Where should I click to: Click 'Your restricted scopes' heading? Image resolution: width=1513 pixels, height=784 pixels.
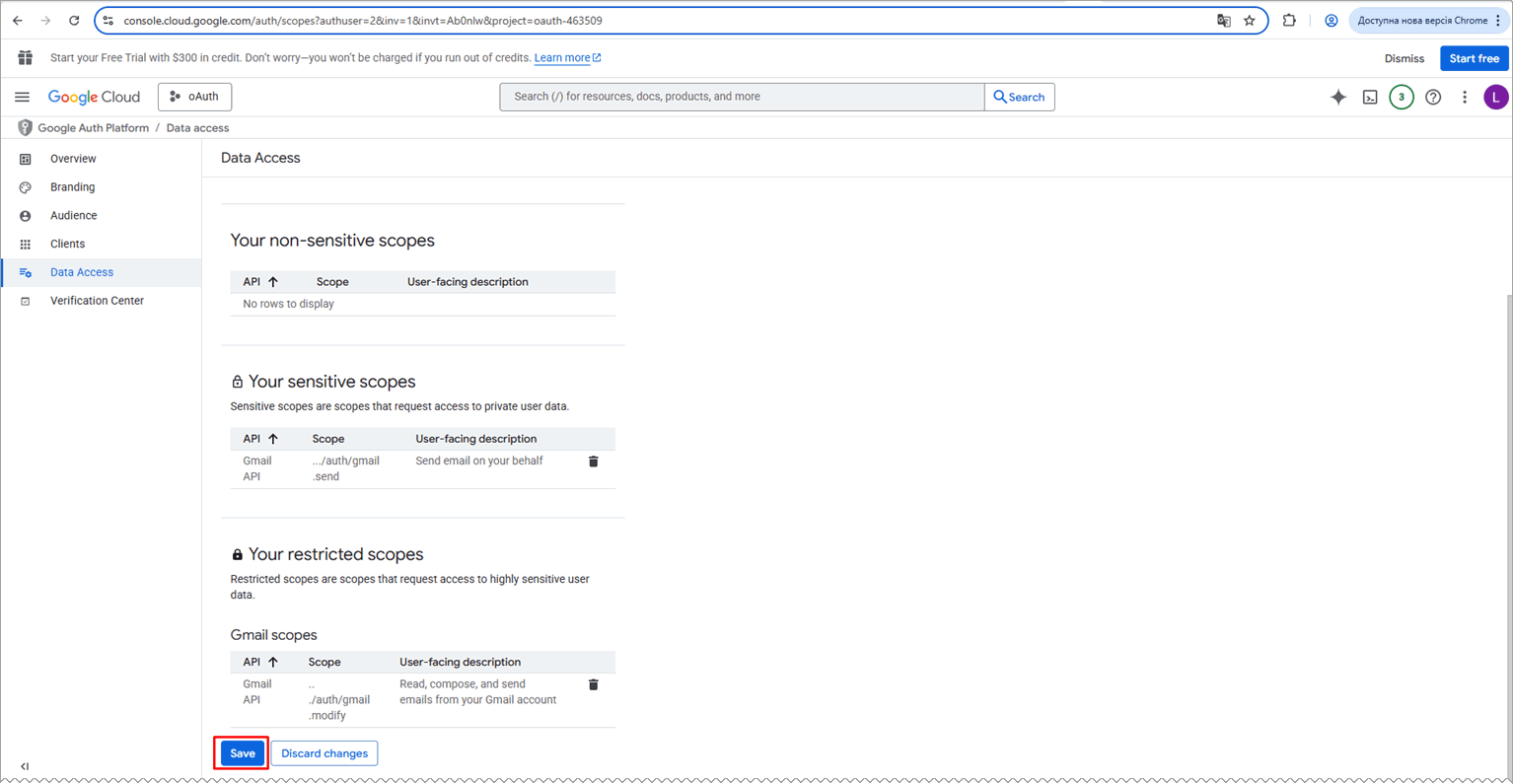click(x=335, y=554)
